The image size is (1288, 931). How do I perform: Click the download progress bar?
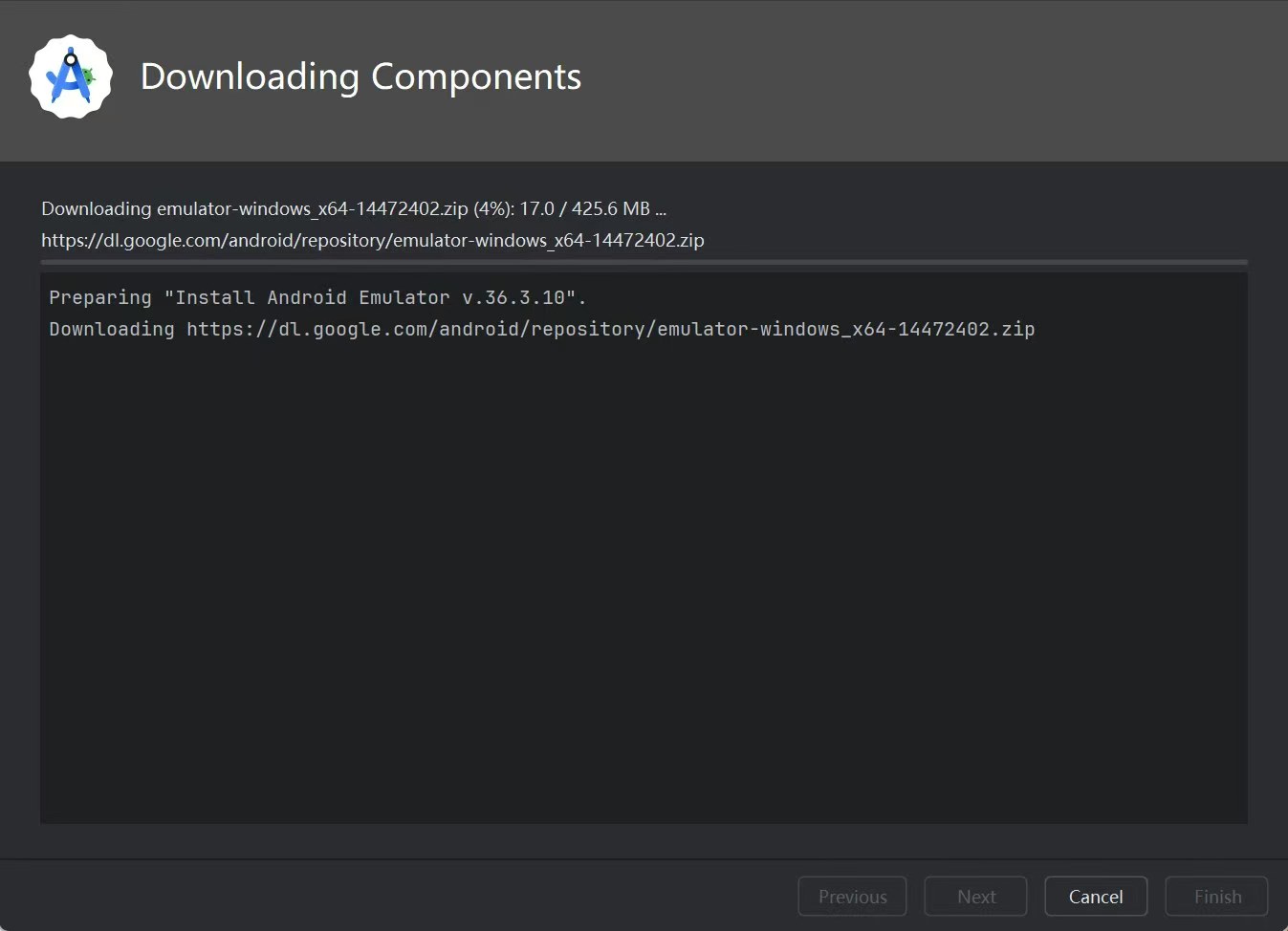[644, 262]
